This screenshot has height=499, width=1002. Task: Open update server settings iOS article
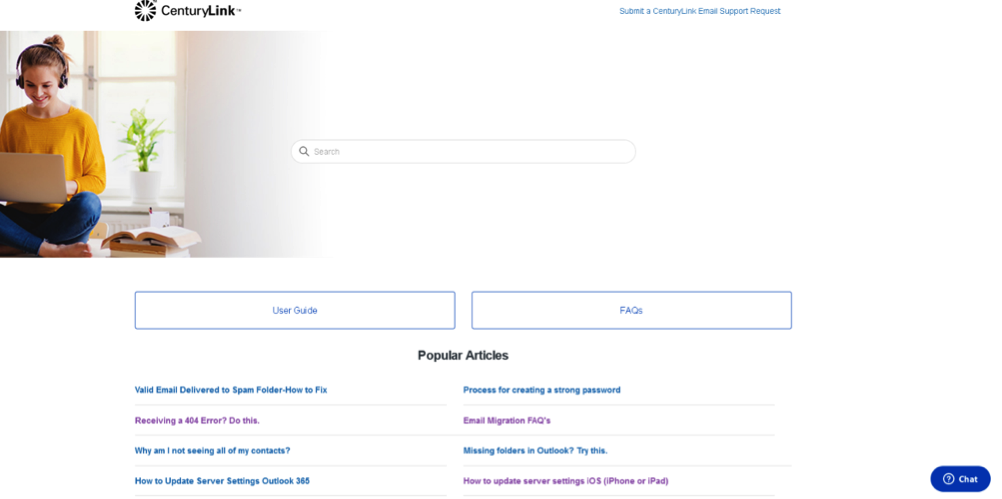click(x=566, y=480)
